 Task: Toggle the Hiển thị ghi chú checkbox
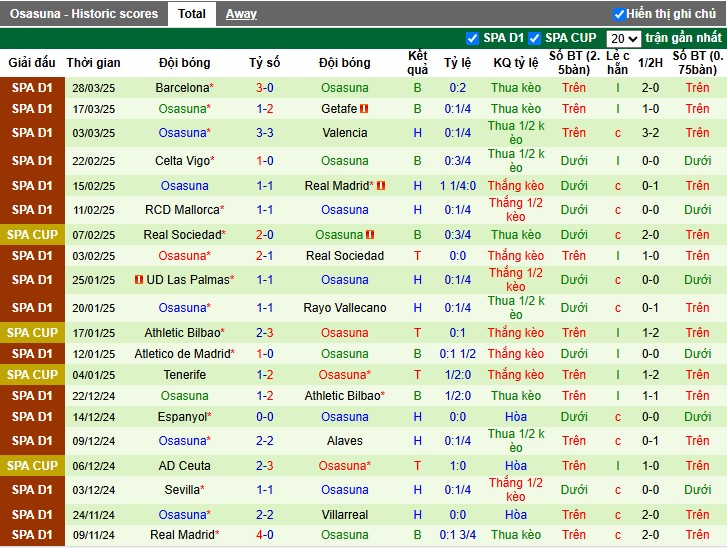(x=619, y=14)
